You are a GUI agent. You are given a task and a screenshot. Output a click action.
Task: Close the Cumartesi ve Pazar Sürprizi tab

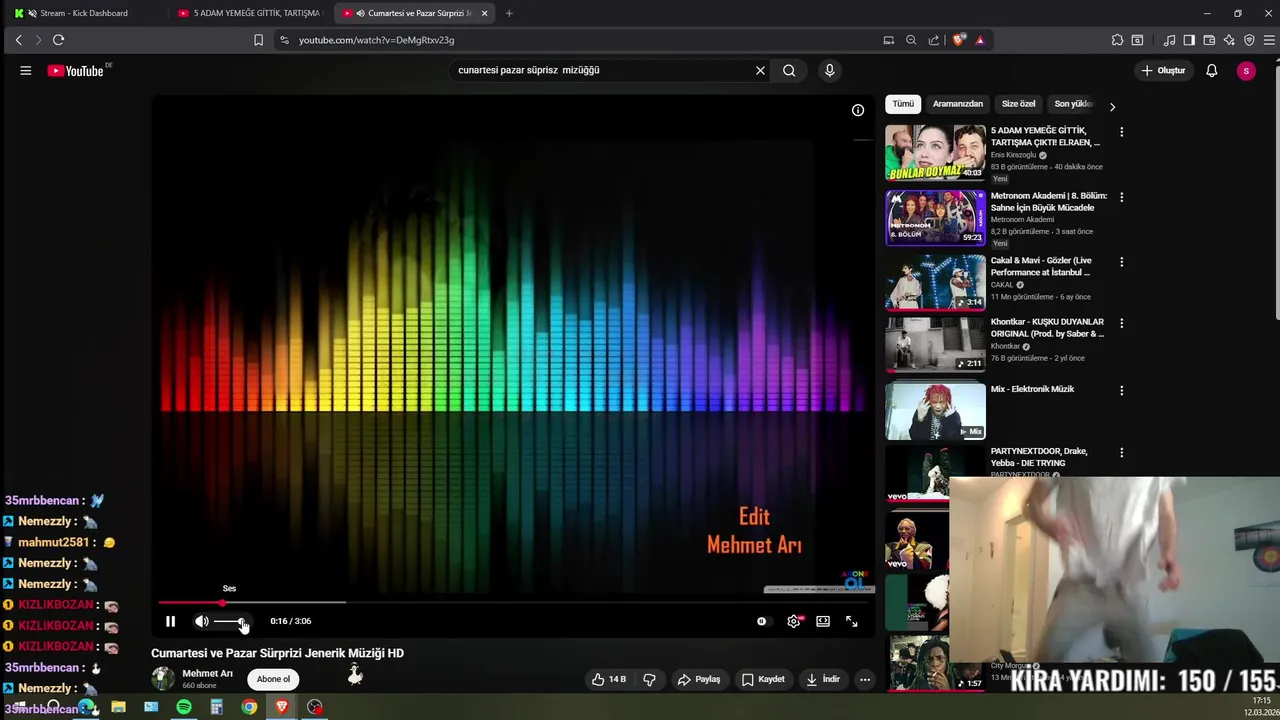[x=485, y=13]
